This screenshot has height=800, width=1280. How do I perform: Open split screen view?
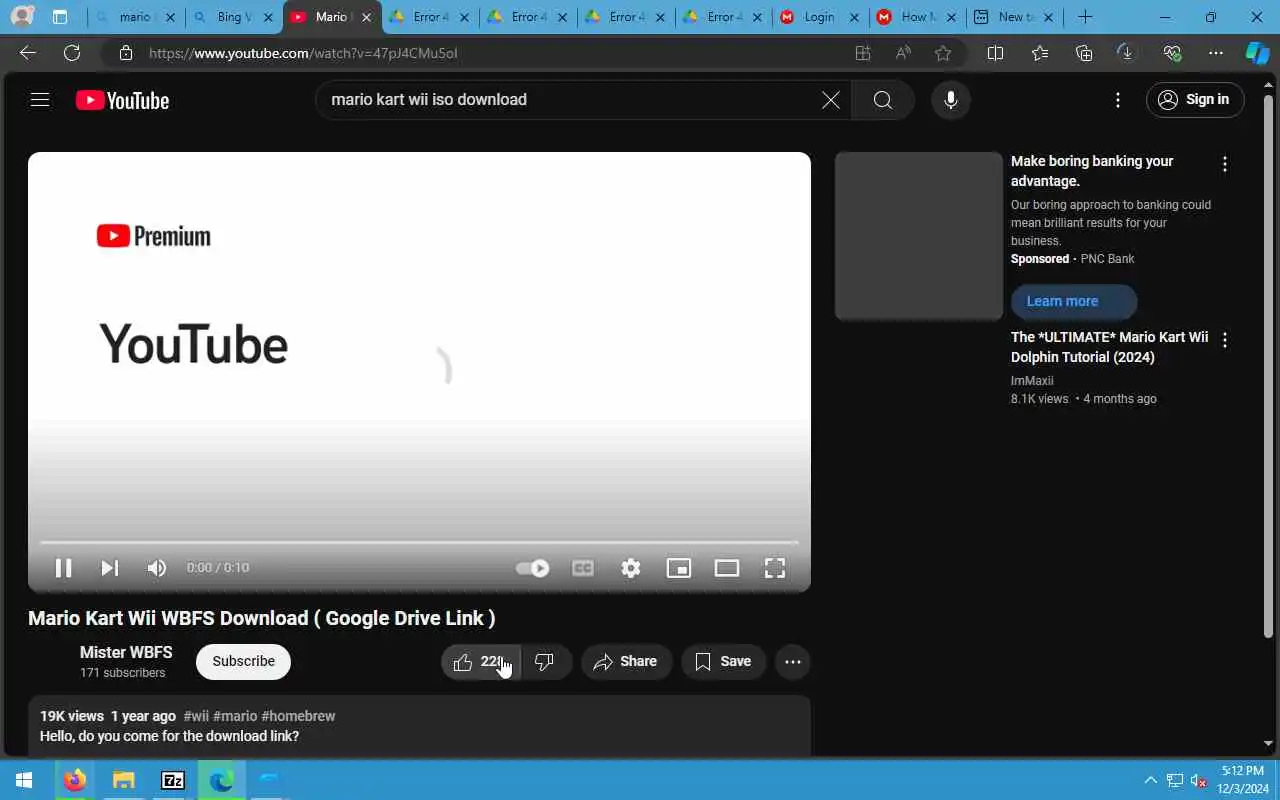tap(995, 53)
